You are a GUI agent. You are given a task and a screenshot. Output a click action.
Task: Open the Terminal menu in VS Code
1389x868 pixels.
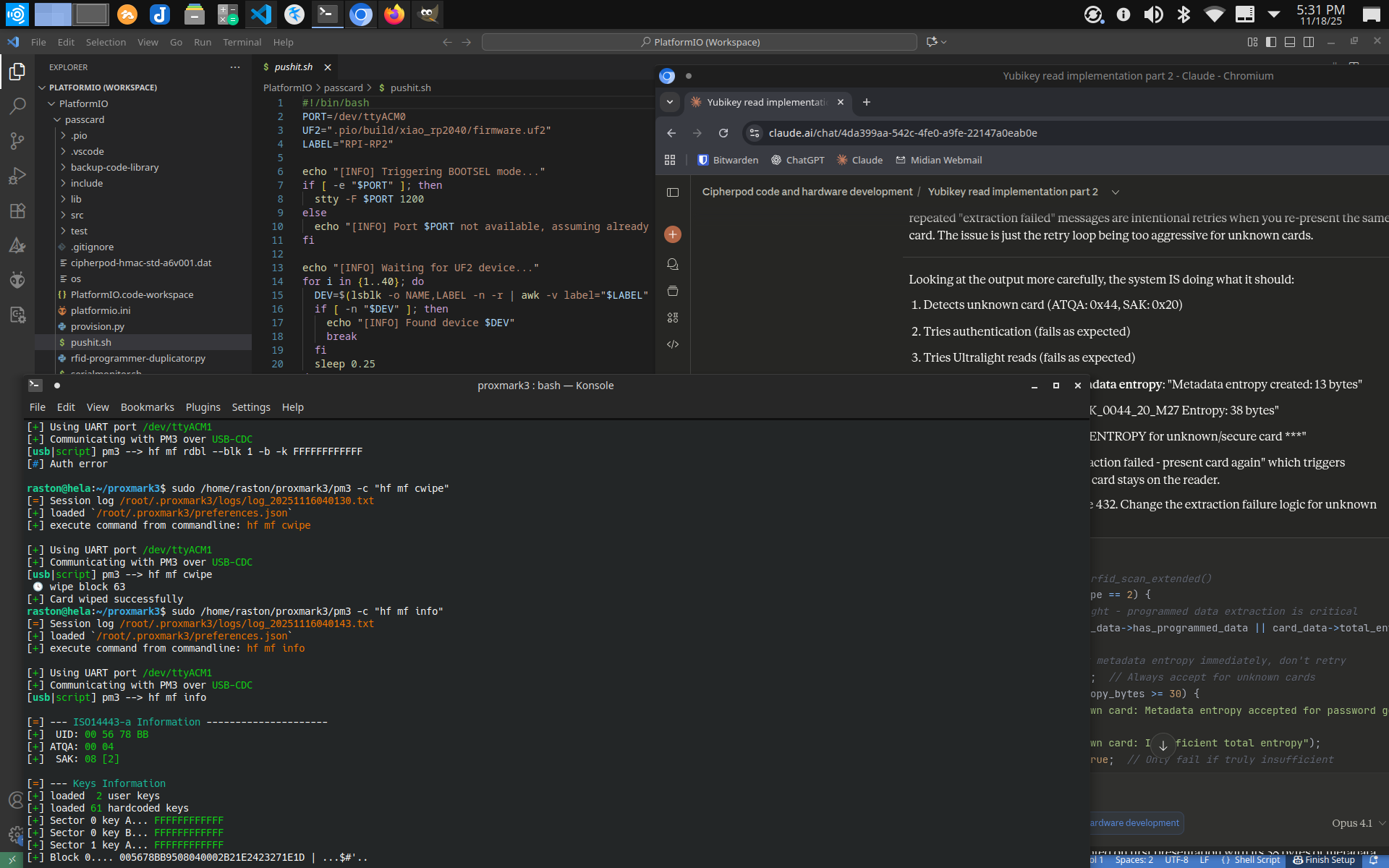click(242, 42)
